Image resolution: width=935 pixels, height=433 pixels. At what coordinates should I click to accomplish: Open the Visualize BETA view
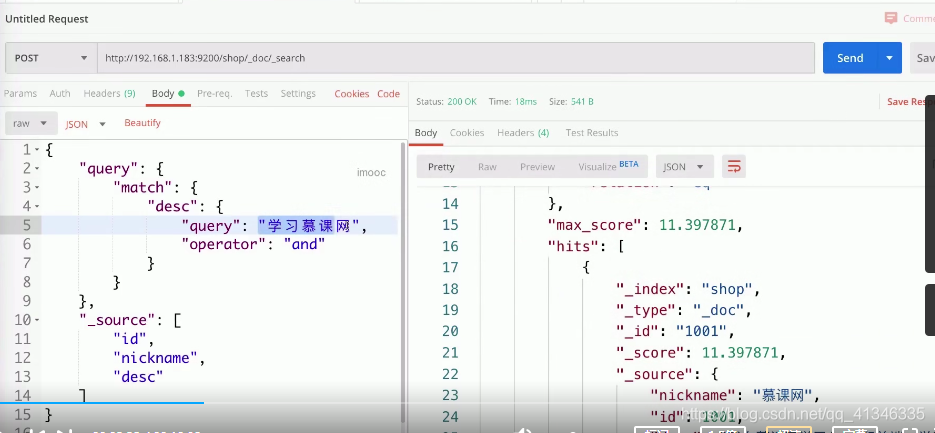click(x=608, y=166)
